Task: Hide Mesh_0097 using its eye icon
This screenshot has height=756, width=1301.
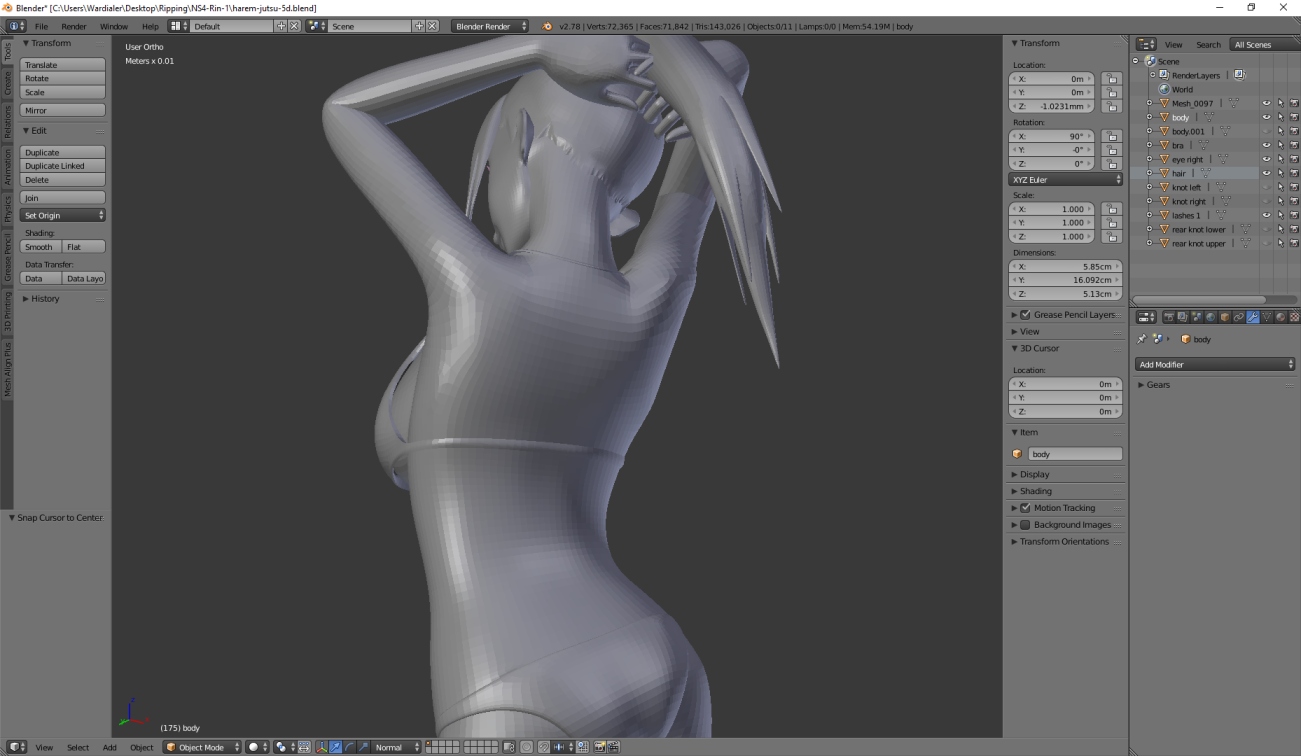Action: click(1266, 103)
